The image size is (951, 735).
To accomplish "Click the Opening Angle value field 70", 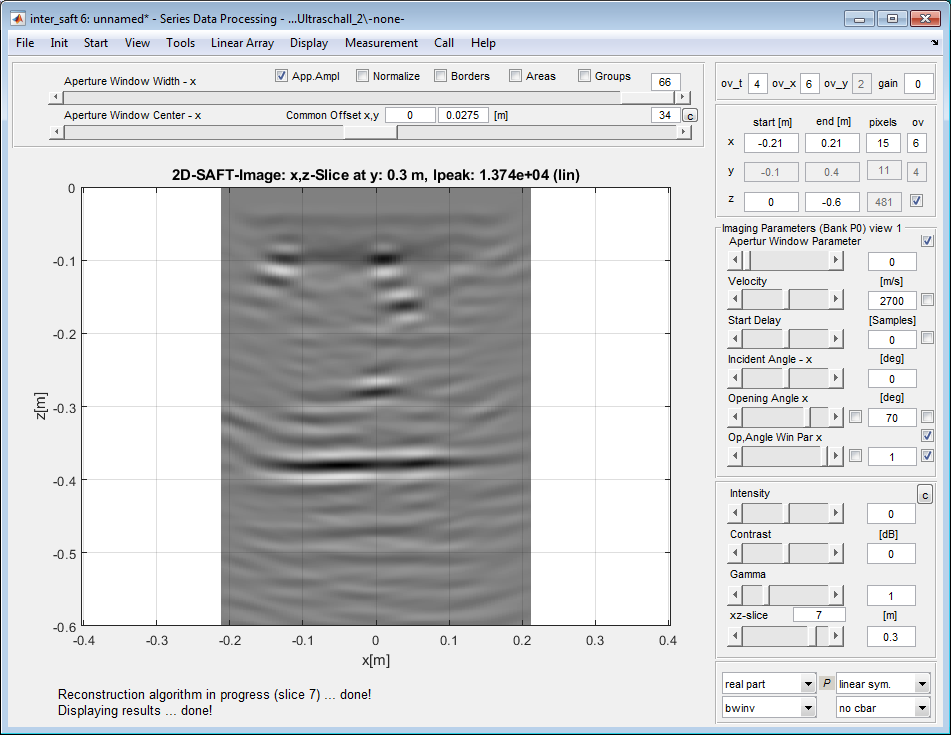I will click(x=892, y=418).
